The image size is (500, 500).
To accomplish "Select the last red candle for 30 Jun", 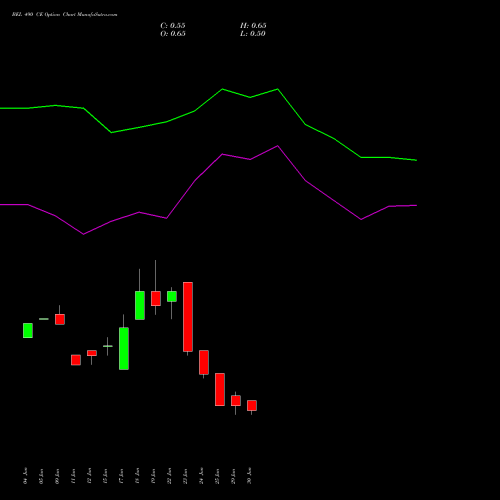I will 252,405.
